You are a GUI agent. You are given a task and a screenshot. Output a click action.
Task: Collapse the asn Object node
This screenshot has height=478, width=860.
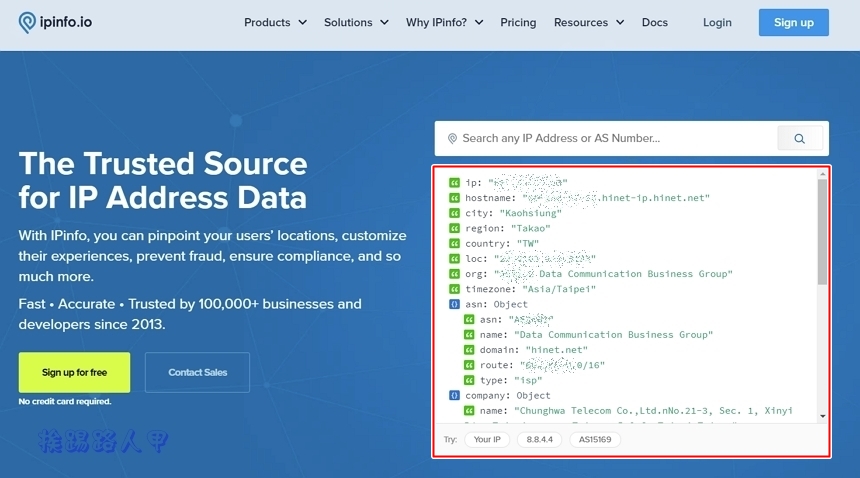tap(455, 304)
